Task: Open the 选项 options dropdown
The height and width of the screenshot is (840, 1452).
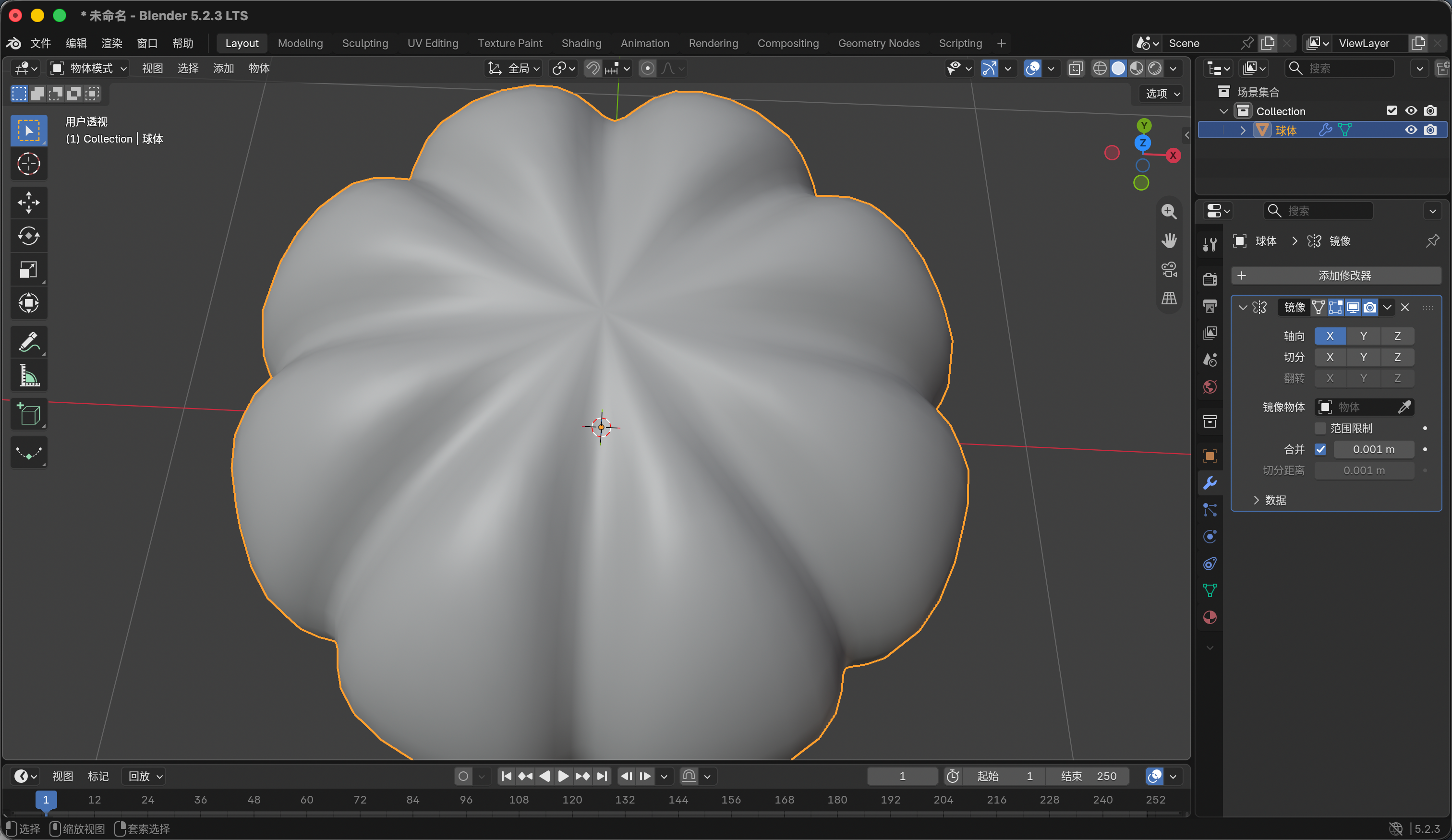Action: (x=1162, y=93)
